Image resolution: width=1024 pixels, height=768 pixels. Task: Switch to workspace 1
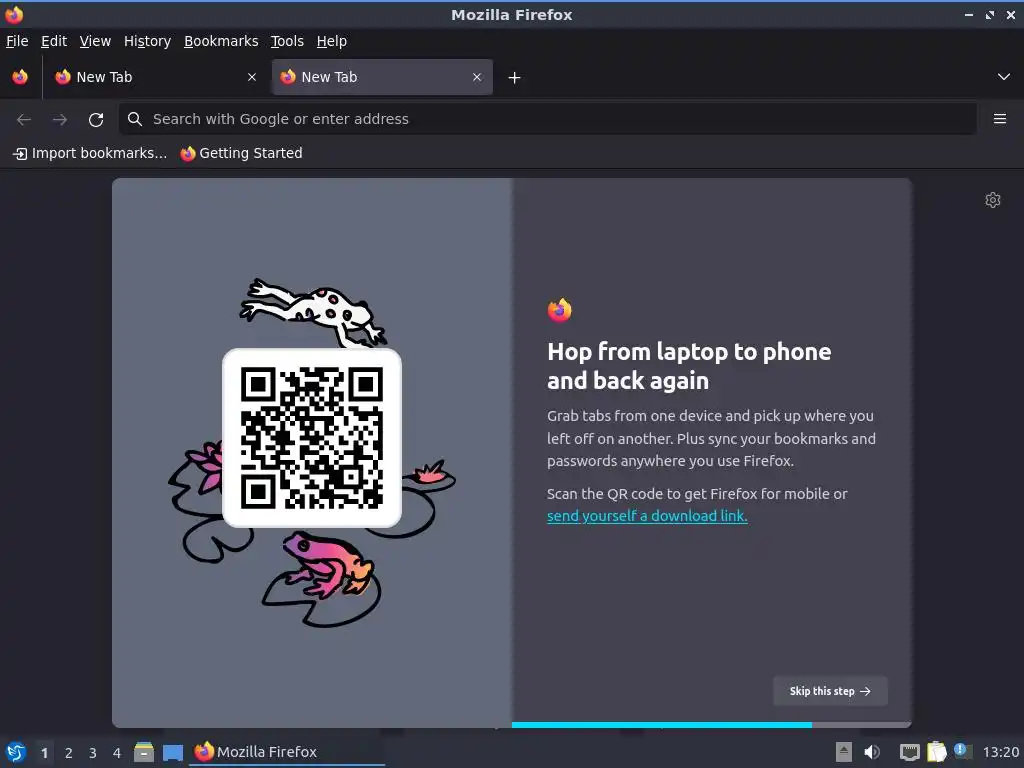tap(44, 753)
